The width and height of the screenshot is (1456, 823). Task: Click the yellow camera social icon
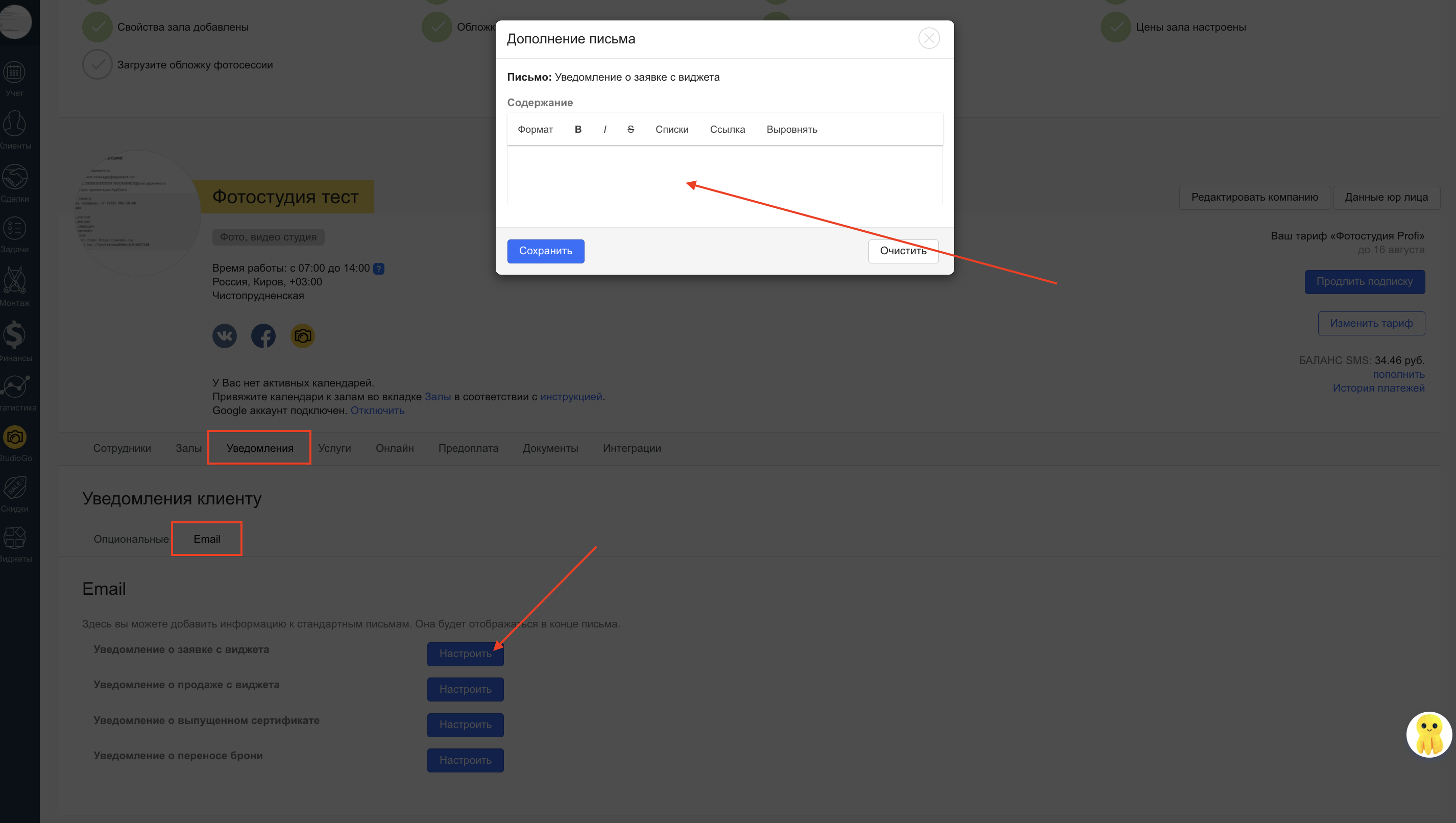tap(302, 336)
